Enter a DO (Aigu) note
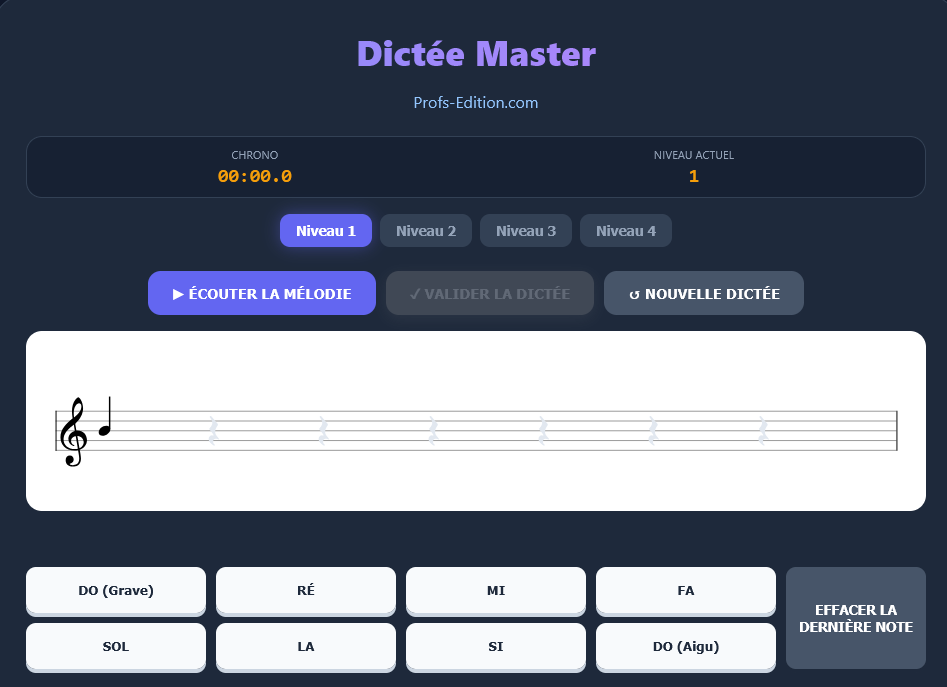The image size is (947, 687). tap(685, 647)
